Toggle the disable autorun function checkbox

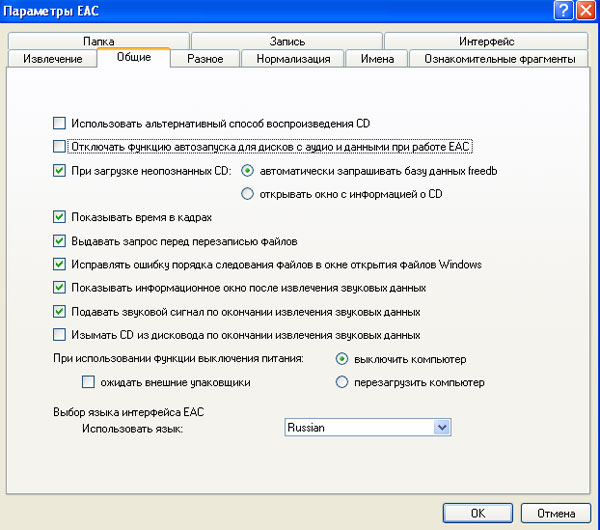click(x=59, y=146)
